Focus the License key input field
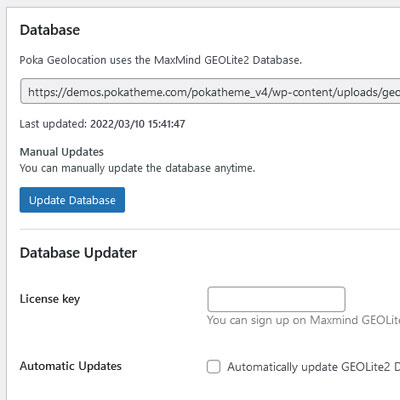 coord(276,299)
